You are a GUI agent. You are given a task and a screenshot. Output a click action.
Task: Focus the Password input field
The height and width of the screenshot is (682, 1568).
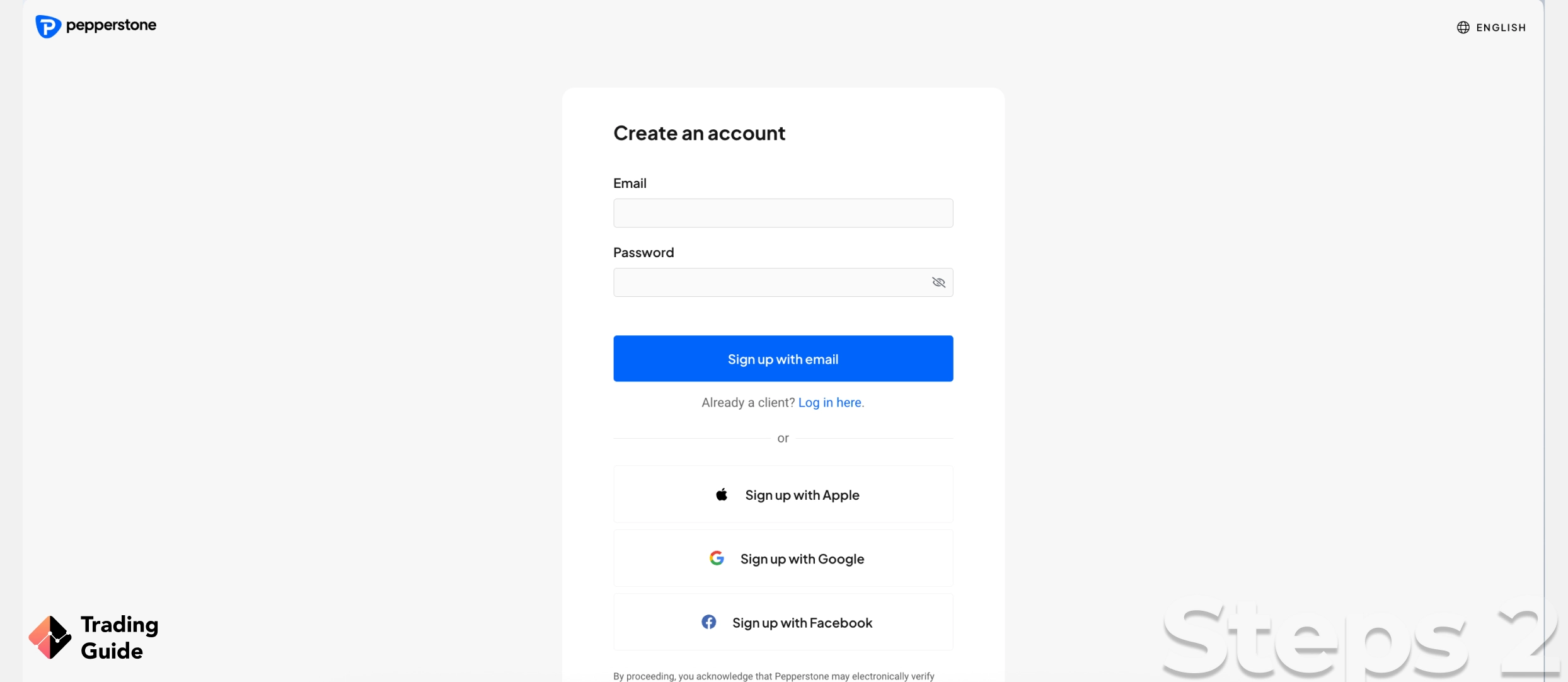[x=770, y=282]
